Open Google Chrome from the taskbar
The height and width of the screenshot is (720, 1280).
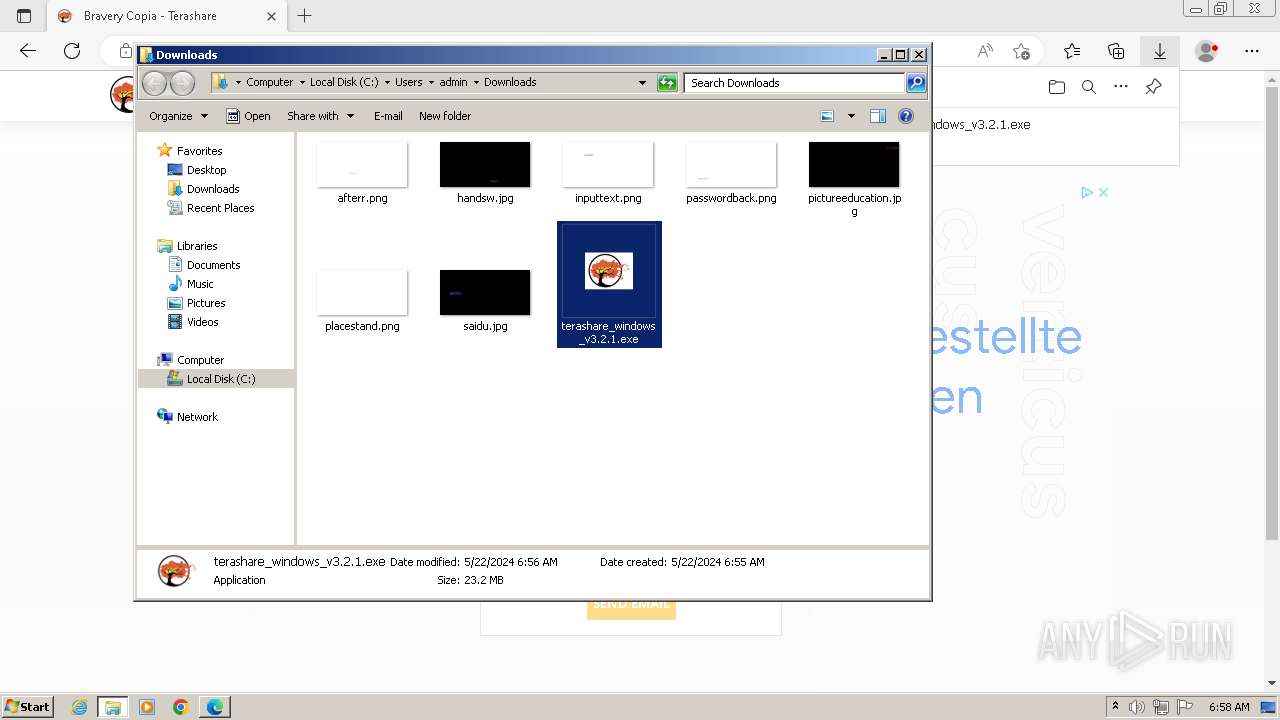(x=181, y=707)
